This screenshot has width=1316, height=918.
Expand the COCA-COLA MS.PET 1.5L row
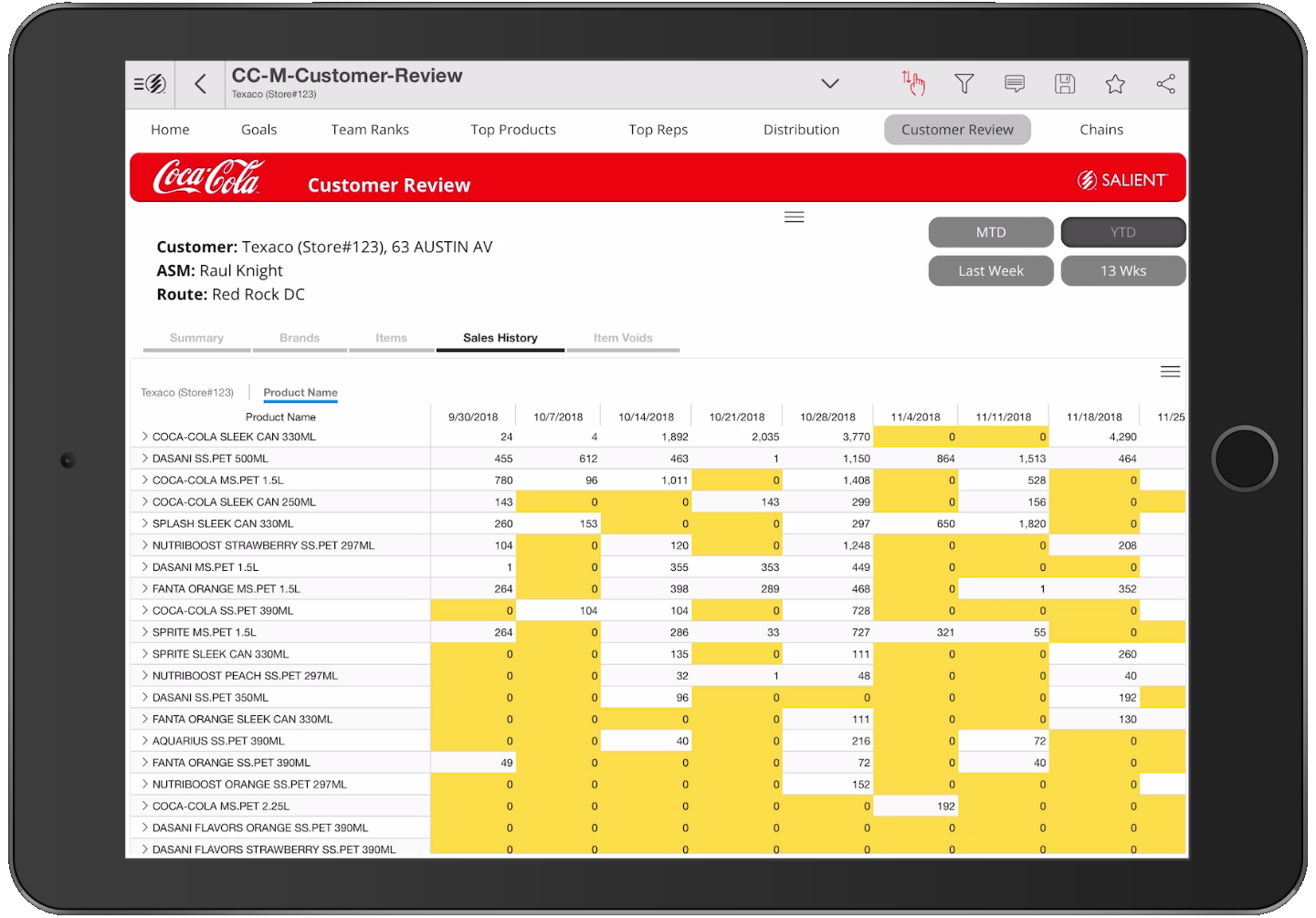pyautogui.click(x=144, y=480)
